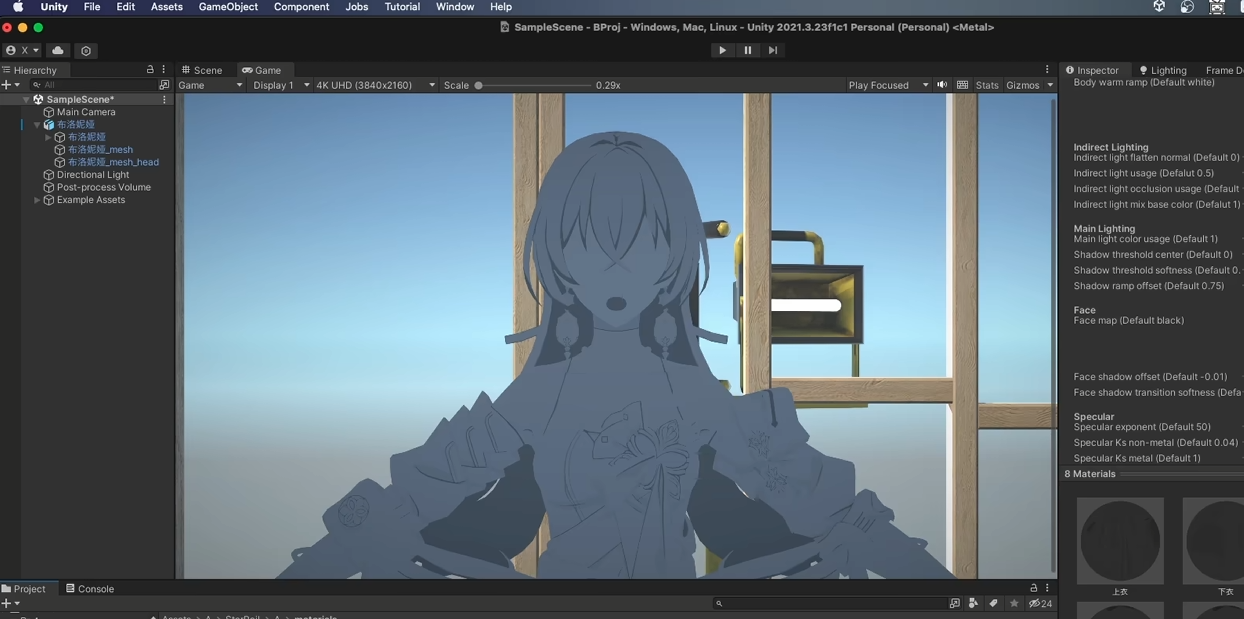Select the 上衣 material thumbnail
Viewport: 1244px width, 619px height.
coord(1120,541)
